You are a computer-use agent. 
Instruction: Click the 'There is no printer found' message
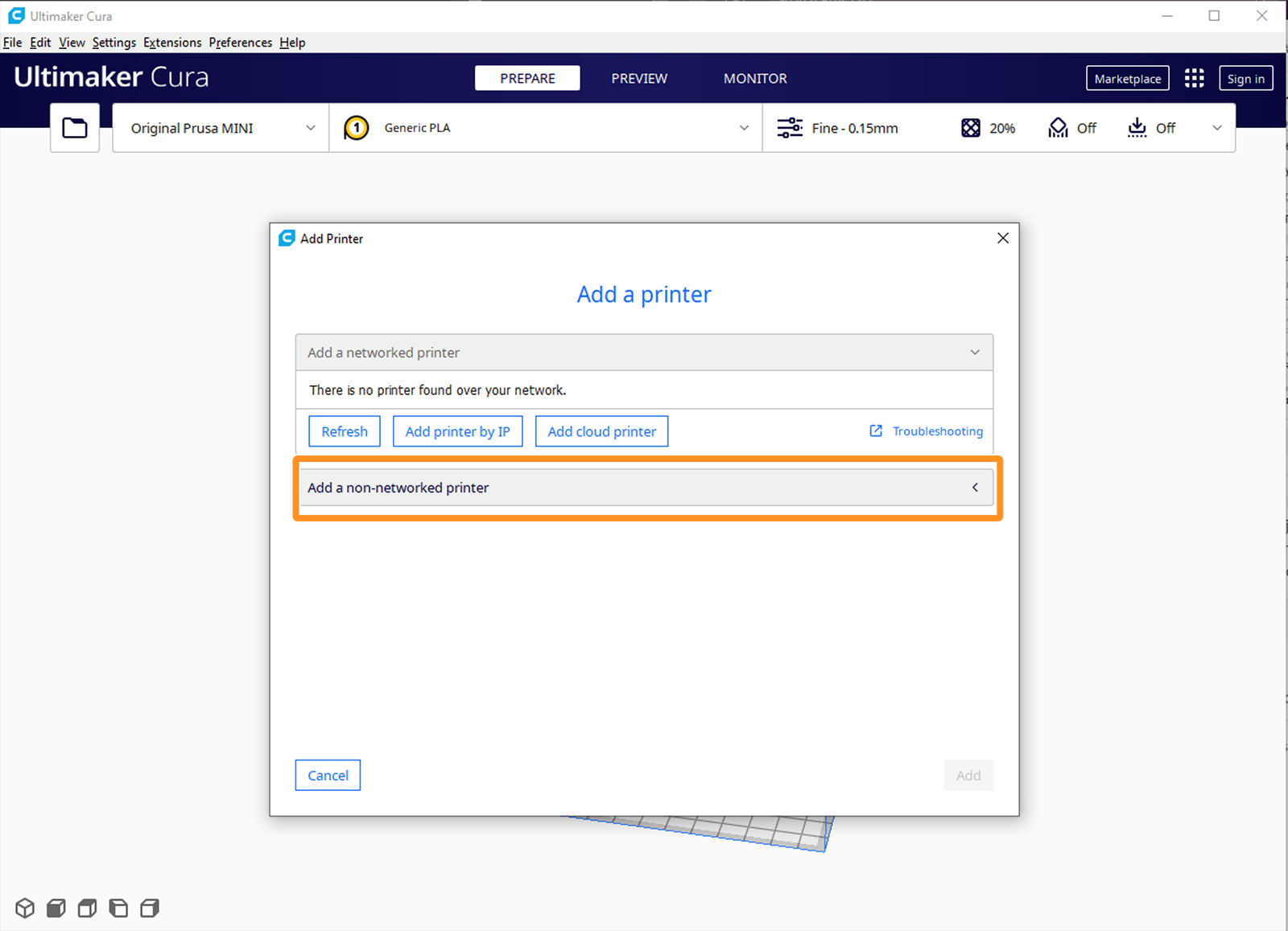(x=438, y=390)
